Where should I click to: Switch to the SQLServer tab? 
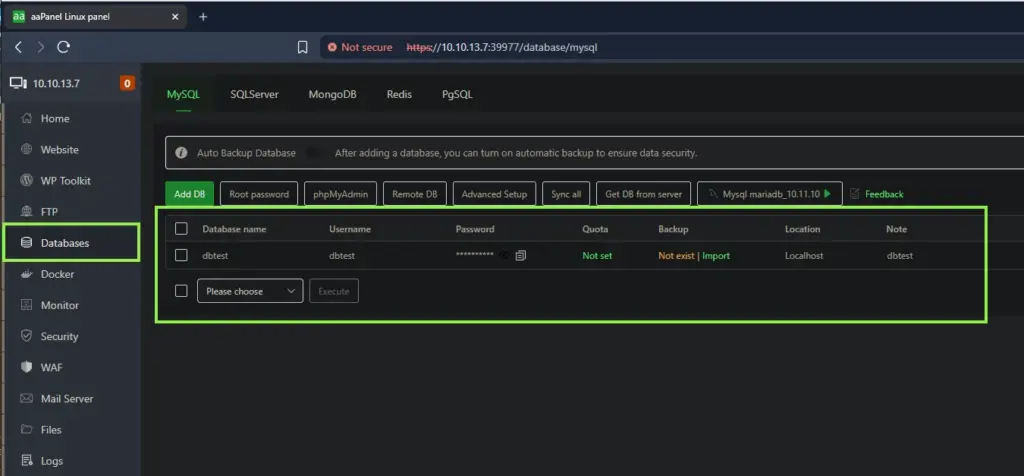click(254, 95)
